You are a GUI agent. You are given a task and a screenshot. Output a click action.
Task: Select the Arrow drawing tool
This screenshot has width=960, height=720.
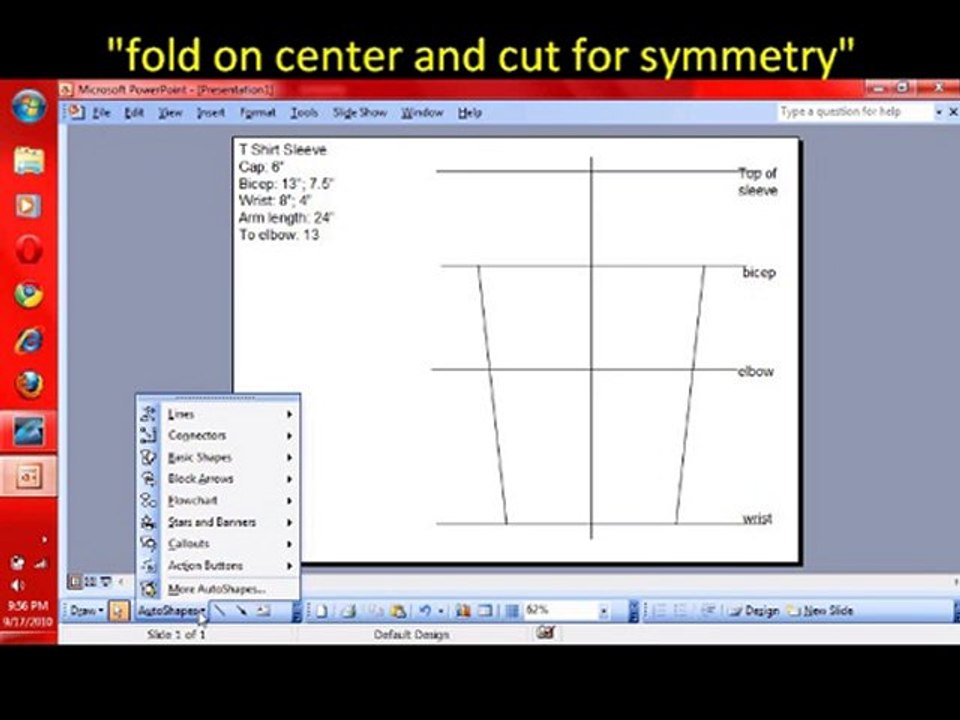pyautogui.click(x=242, y=610)
